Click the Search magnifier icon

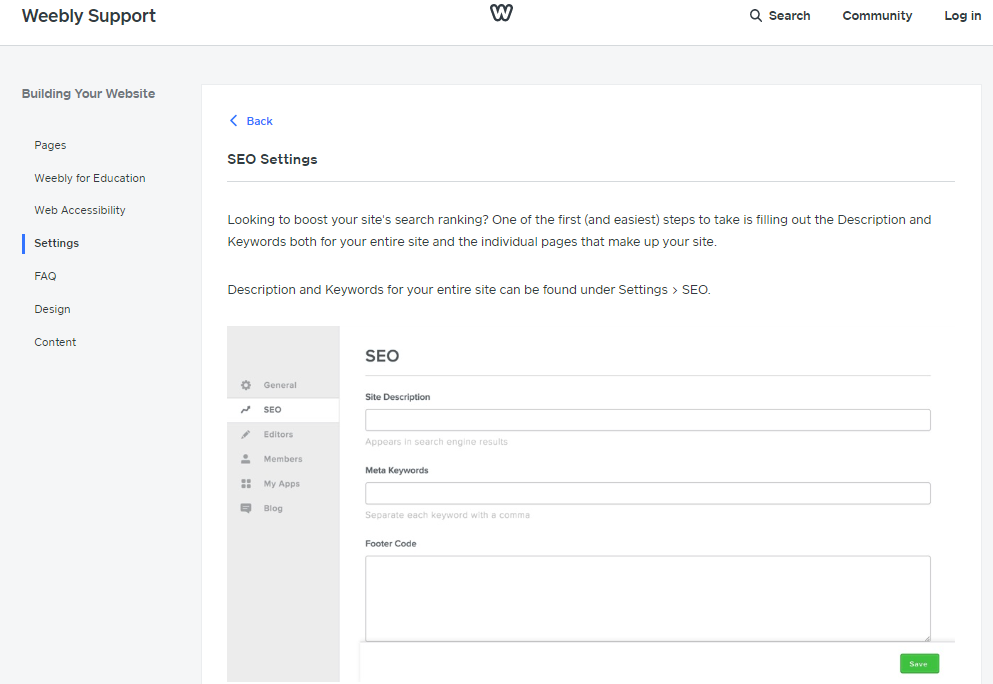point(756,15)
